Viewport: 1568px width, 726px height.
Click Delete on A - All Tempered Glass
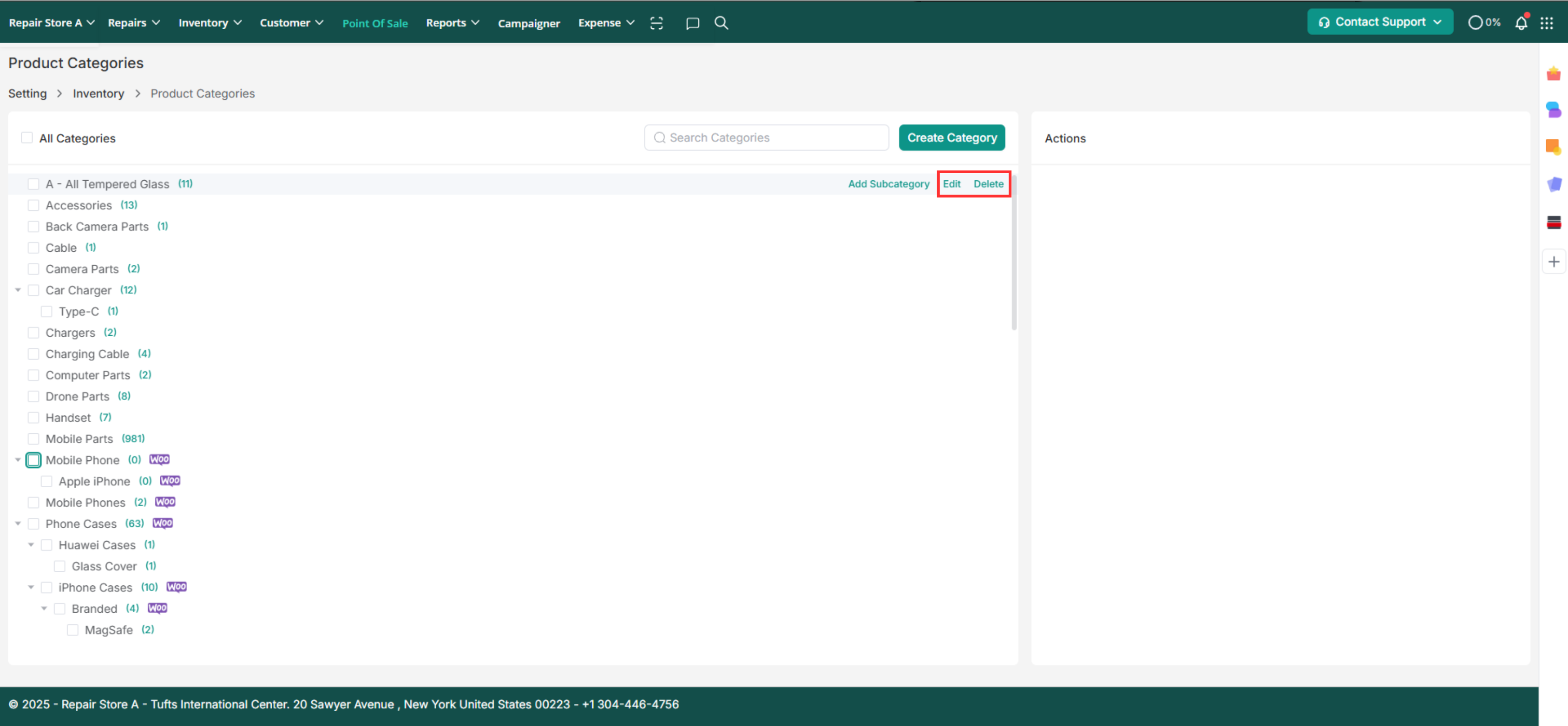(x=988, y=184)
